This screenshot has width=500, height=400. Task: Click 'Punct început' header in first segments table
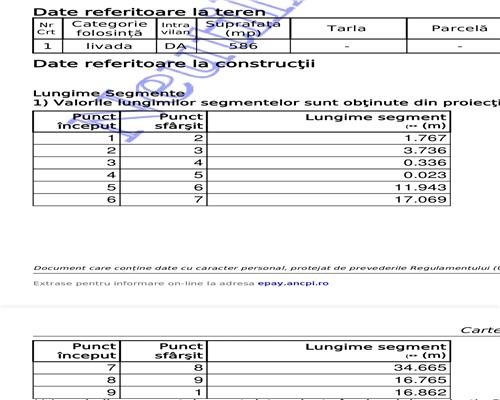coord(77,121)
